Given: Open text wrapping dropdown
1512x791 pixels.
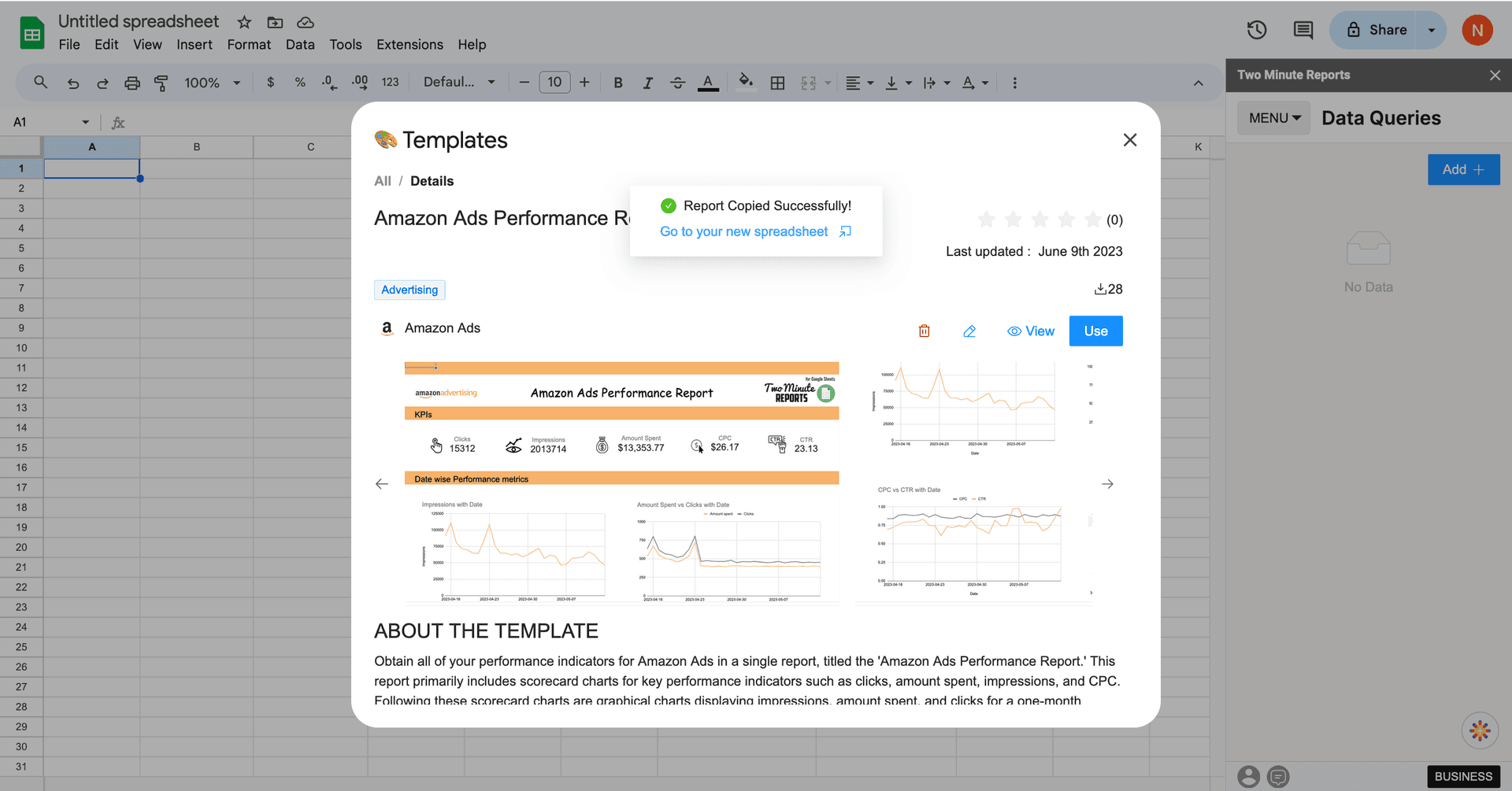Looking at the screenshot, I should tap(937, 83).
